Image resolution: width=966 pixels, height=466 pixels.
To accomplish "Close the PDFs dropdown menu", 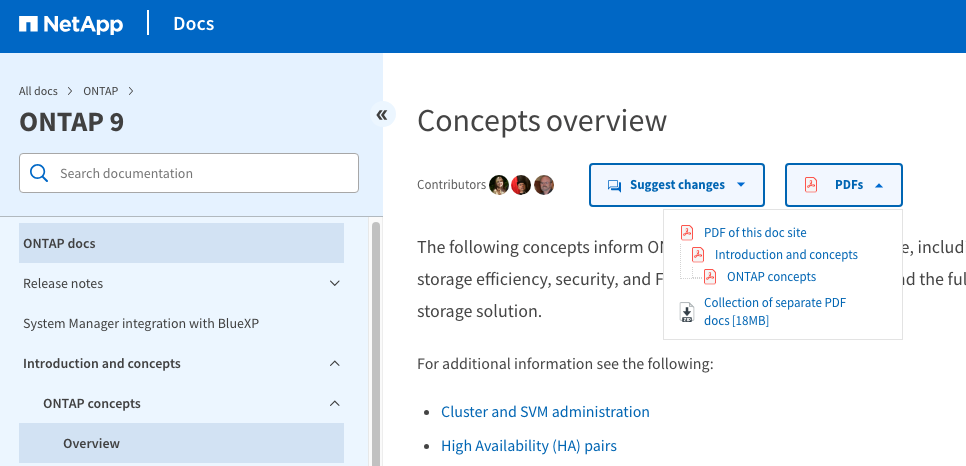I will [844, 185].
